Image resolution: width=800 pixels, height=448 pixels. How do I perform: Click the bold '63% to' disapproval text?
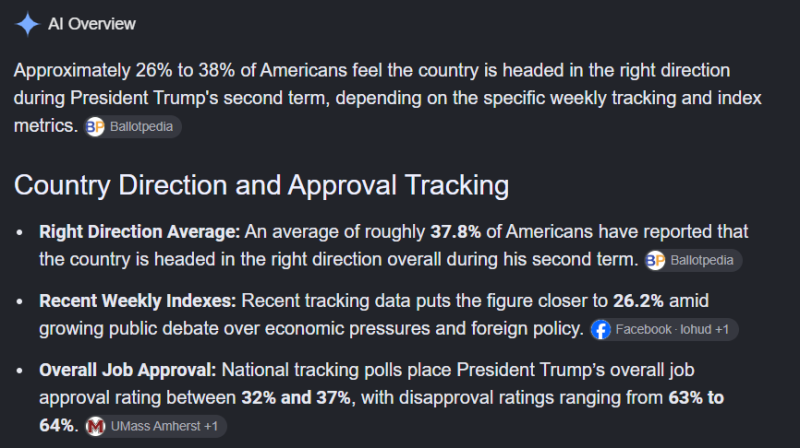[x=696, y=397]
